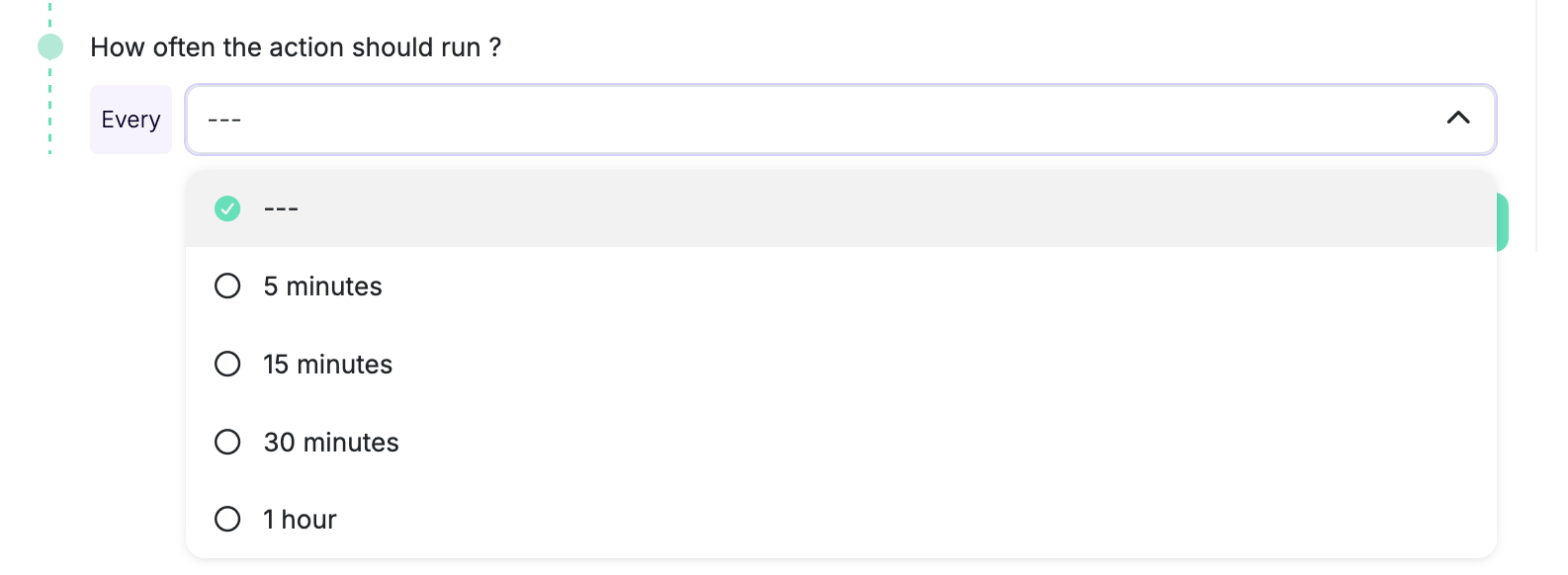Click the green checkmark icon beside "---"
This screenshot has height=575, width=1568.
[227, 208]
